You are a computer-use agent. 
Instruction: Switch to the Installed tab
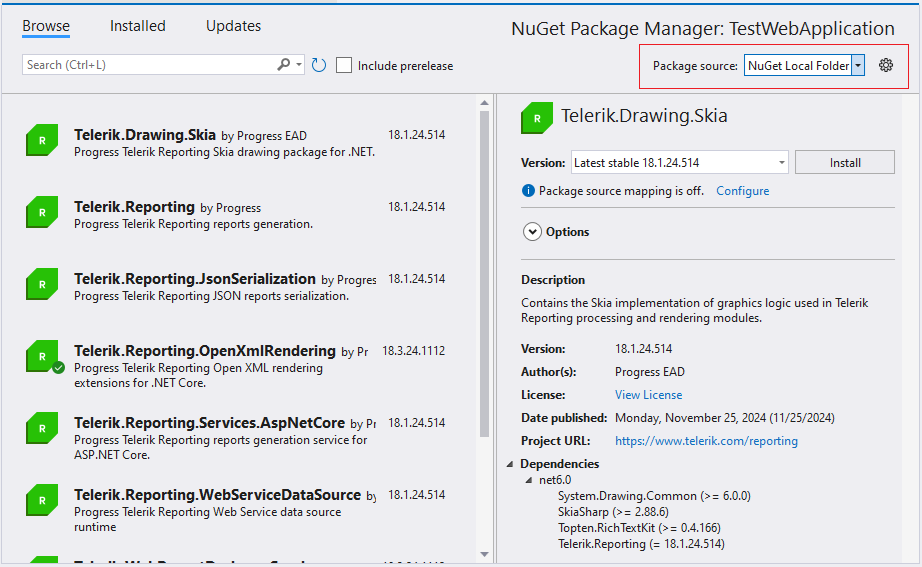click(138, 26)
